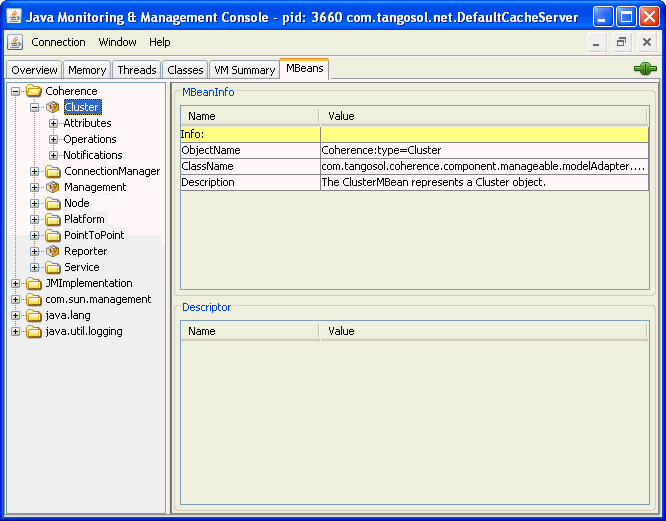Select the yellow Info: row
666x521 pixels.
coord(415,134)
